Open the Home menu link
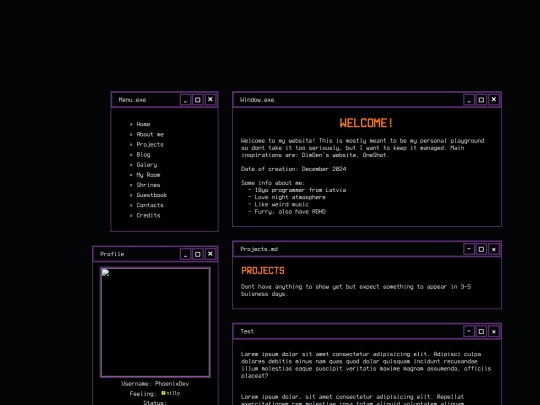The image size is (540, 405). tap(143, 124)
